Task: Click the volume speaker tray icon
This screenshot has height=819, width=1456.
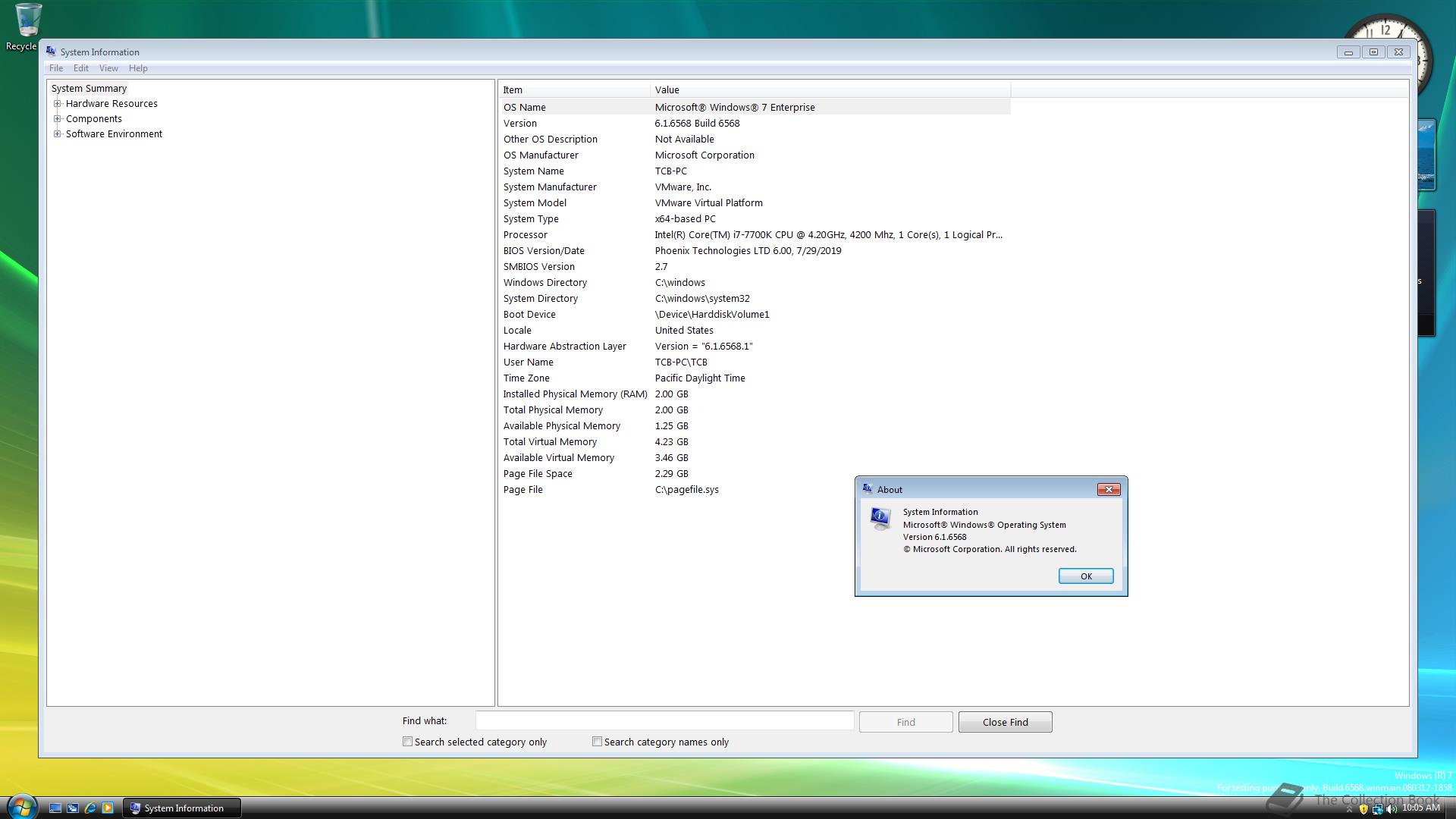Action: (x=1391, y=809)
